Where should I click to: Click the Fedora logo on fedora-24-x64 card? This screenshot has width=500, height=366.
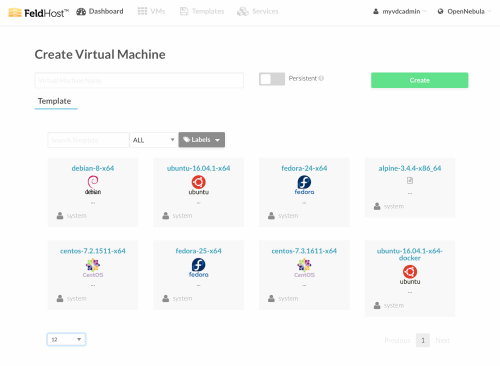(304, 185)
